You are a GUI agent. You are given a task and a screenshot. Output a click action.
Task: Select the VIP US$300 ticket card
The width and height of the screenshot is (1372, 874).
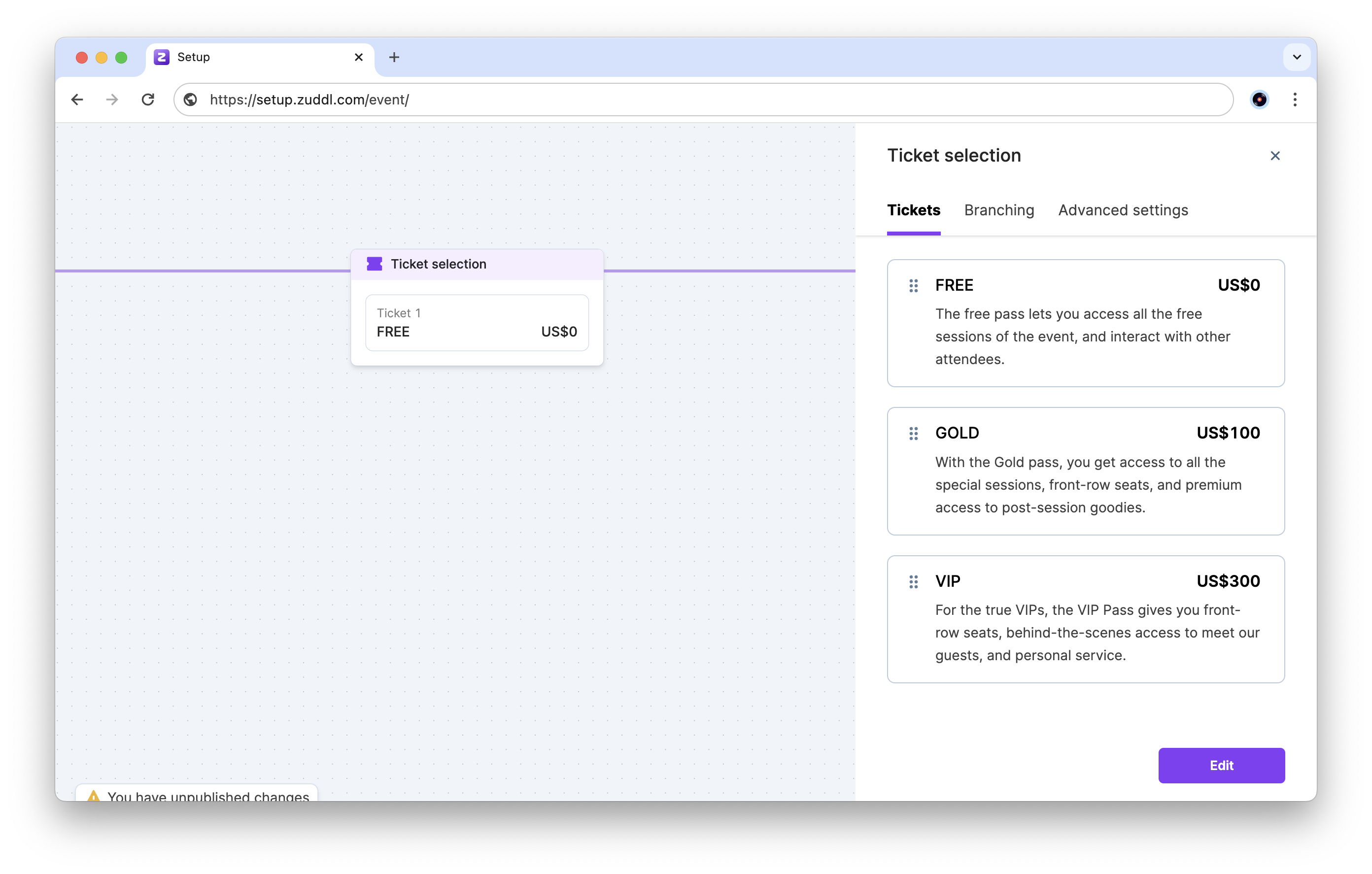click(1085, 619)
